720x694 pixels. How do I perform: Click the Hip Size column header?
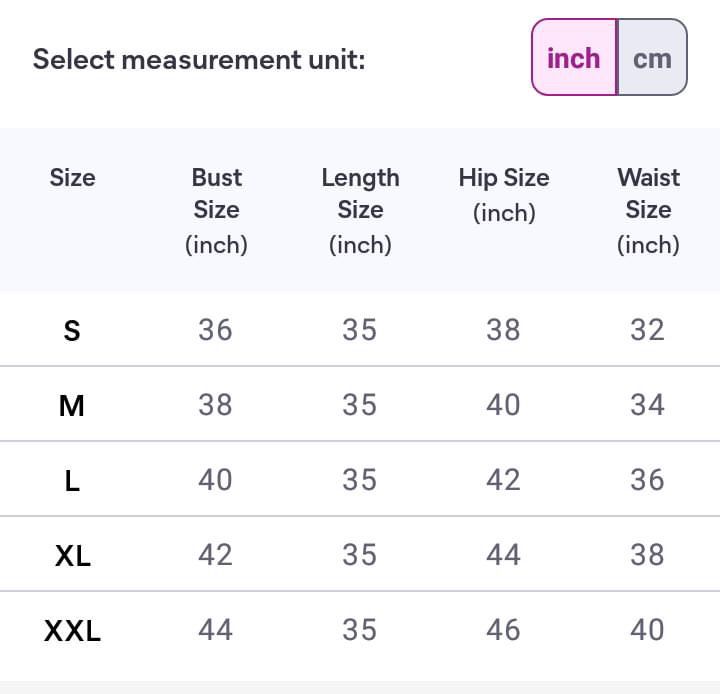[x=504, y=194]
